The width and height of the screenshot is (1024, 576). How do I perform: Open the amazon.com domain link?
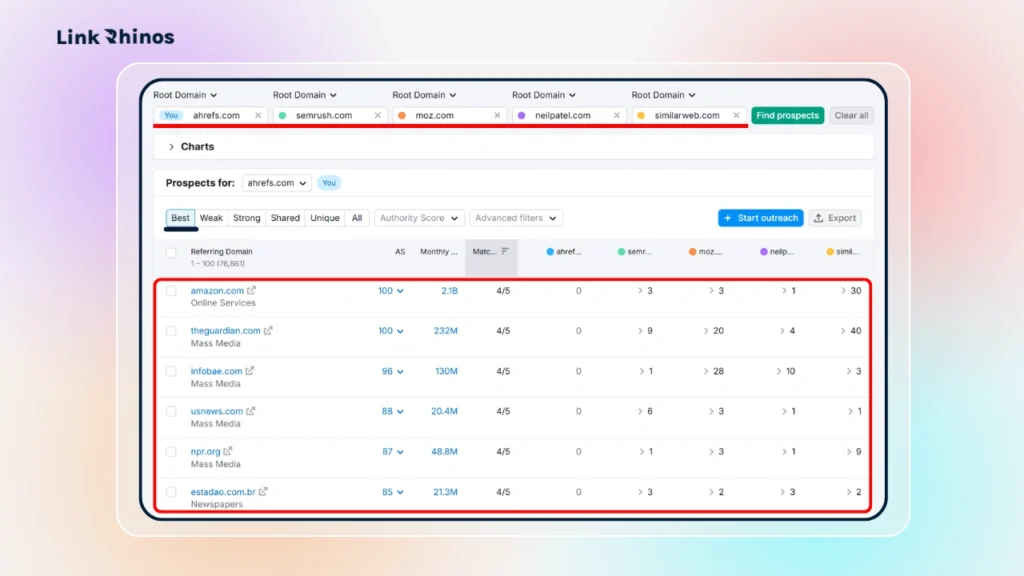(217, 291)
